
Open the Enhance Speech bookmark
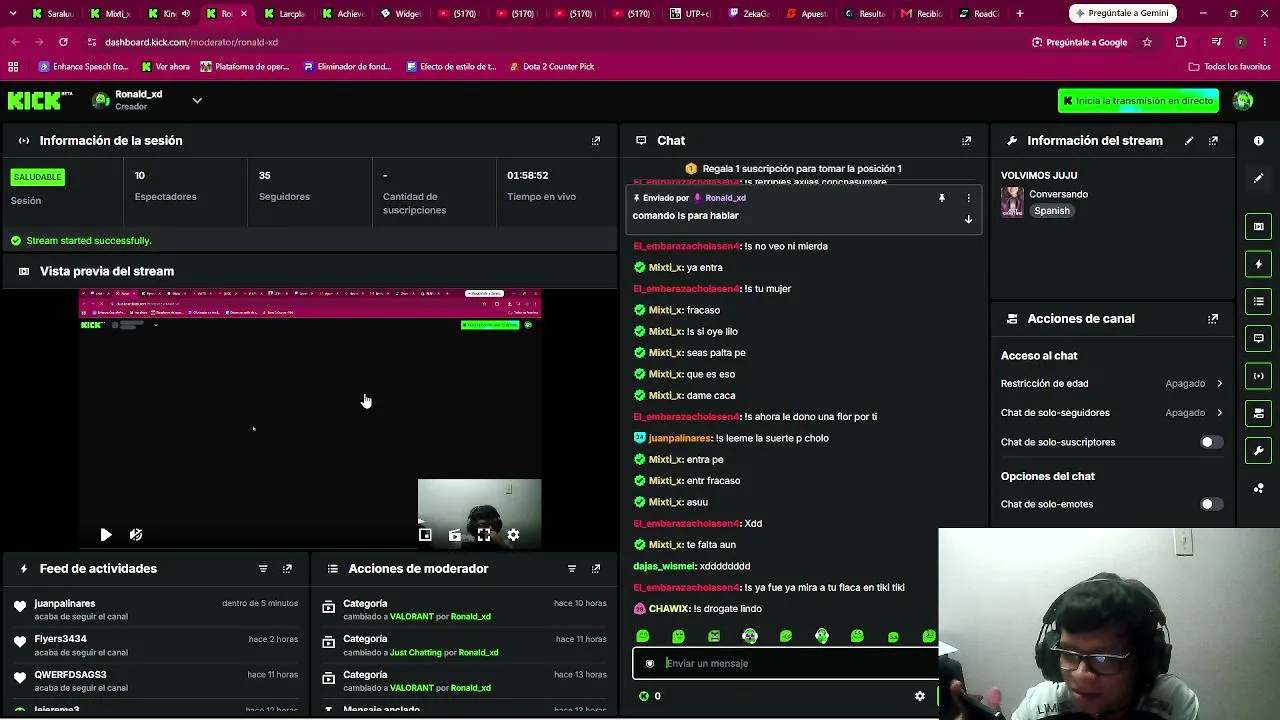84,67
